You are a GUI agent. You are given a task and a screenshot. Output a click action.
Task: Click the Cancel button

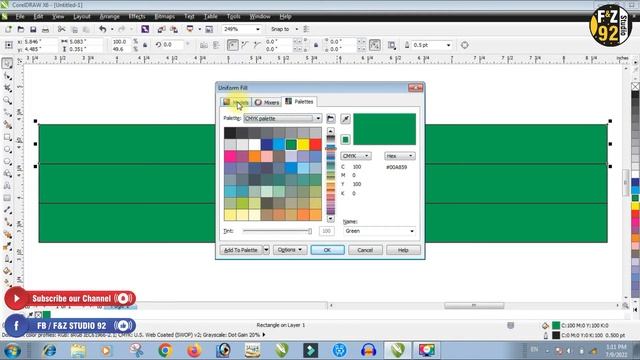coord(365,250)
